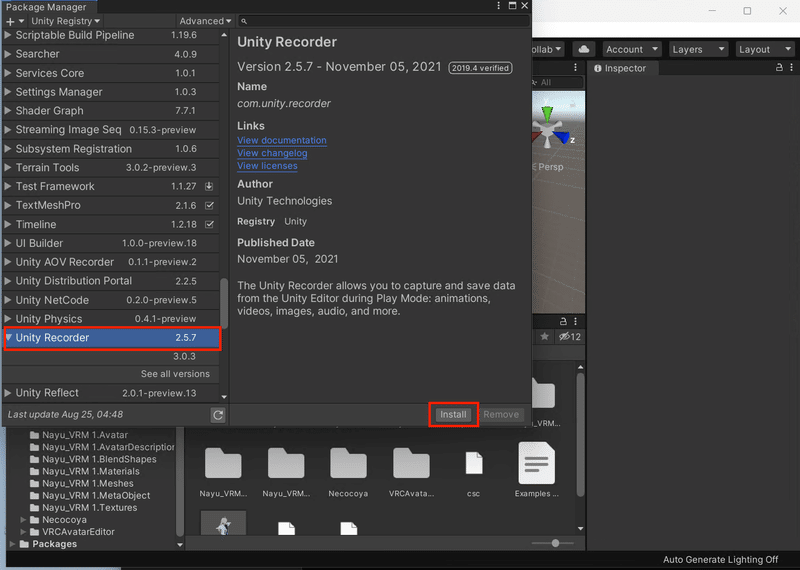This screenshot has width=800, height=570.
Task: Select the avatar prefab thumbnail
Action: (x=223, y=523)
